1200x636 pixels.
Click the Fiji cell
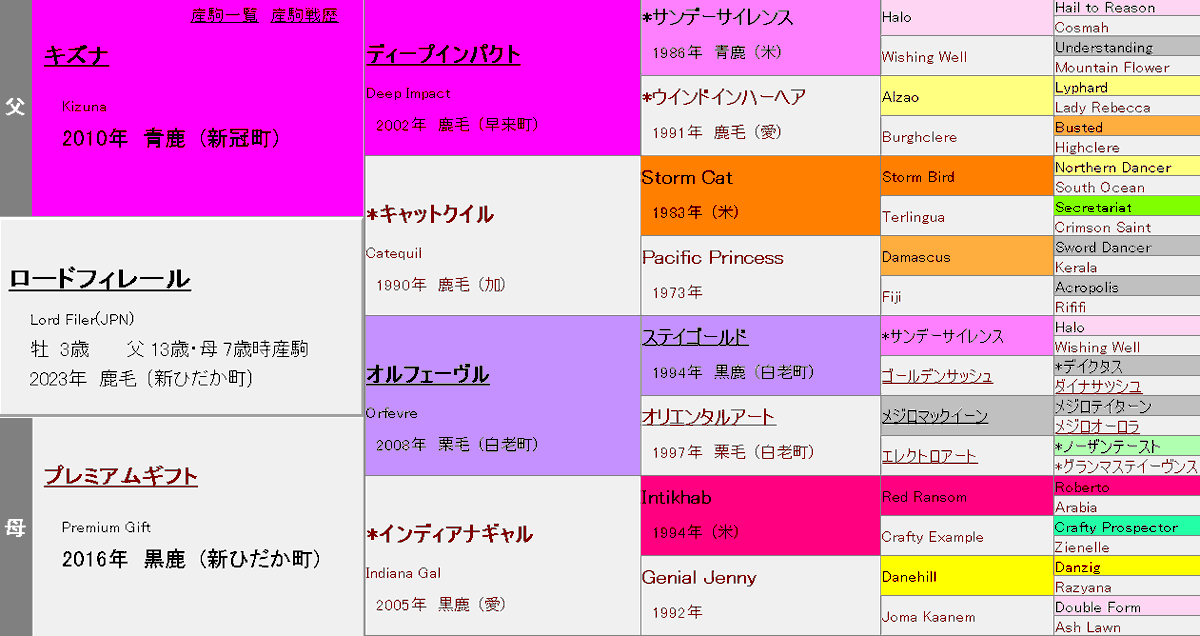click(x=967, y=296)
